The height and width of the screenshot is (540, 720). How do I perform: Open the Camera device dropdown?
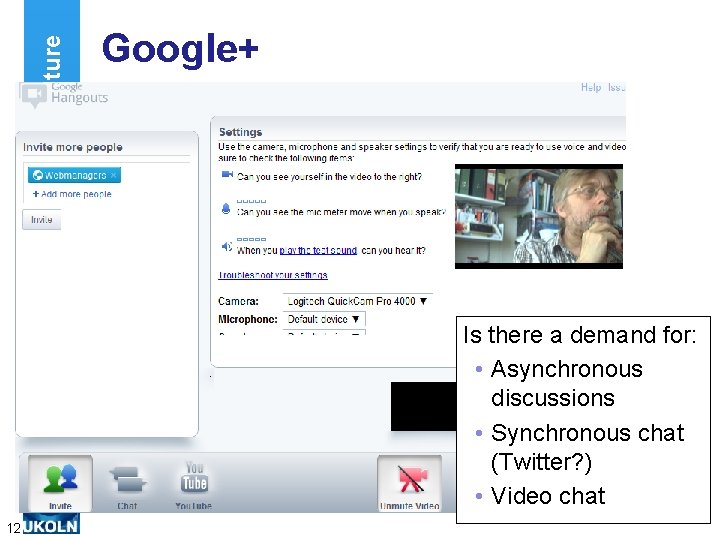[357, 301]
